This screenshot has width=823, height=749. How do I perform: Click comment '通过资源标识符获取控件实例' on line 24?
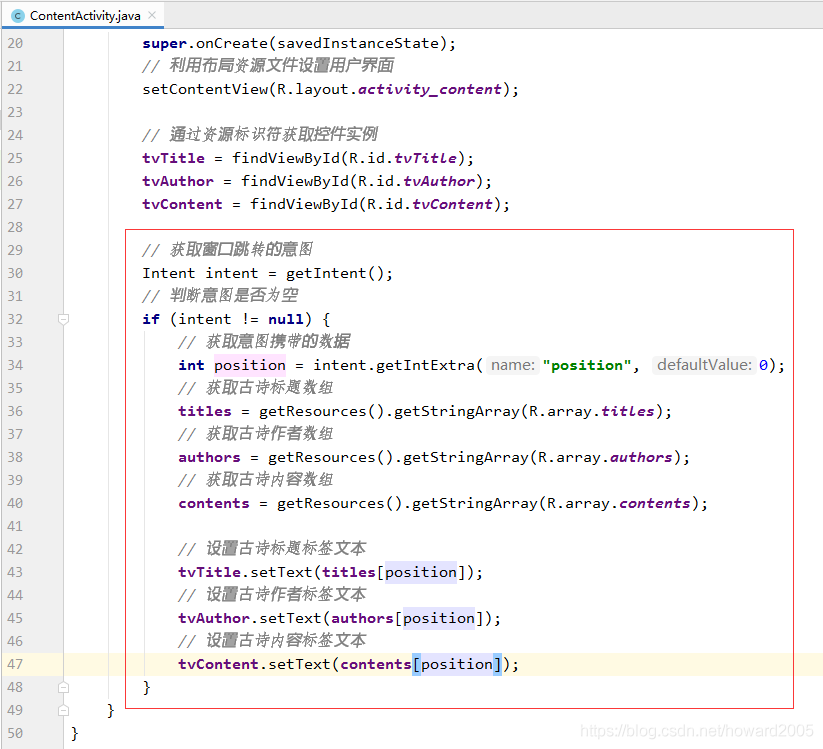tap(273, 135)
